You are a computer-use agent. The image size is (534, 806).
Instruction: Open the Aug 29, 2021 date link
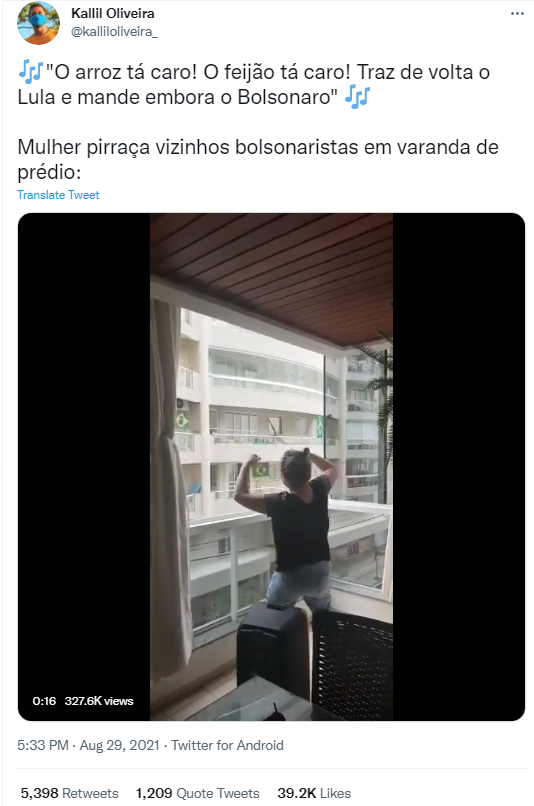click(x=119, y=745)
